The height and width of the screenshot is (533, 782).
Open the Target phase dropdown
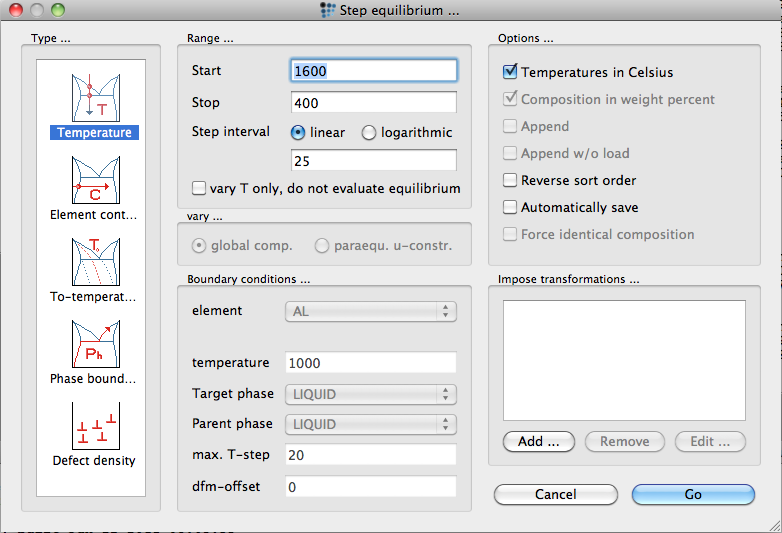[x=371, y=394]
